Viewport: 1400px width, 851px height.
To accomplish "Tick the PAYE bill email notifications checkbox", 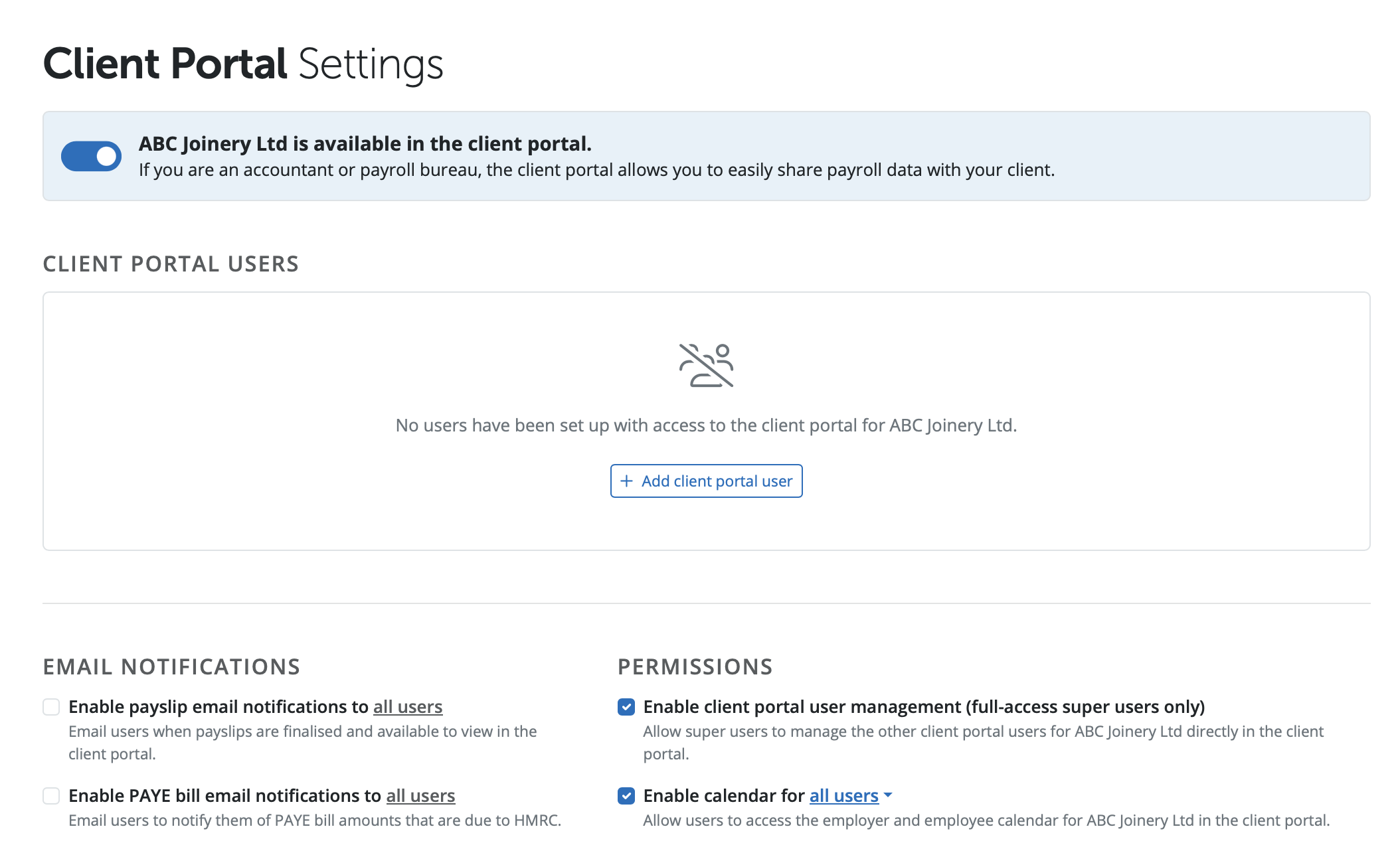I will (x=51, y=796).
